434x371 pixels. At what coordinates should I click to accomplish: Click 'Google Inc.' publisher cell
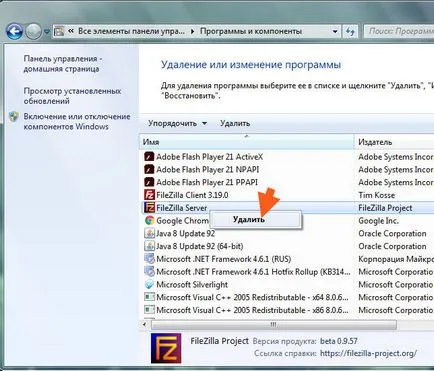point(378,221)
